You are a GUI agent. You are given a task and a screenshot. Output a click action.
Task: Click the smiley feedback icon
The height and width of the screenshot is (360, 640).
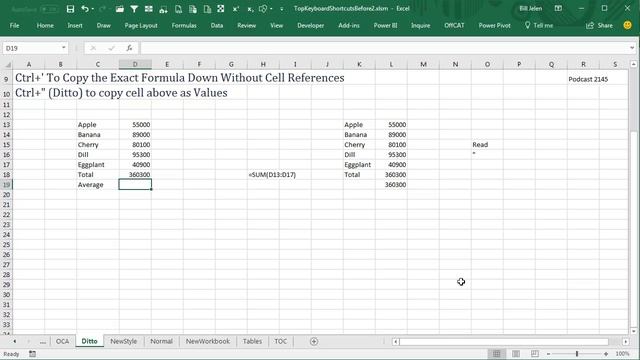coord(627,25)
